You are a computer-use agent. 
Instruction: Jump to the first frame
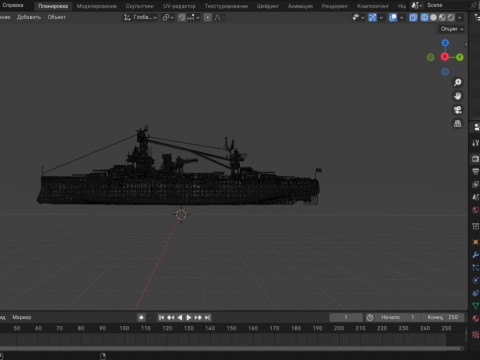click(x=161, y=317)
